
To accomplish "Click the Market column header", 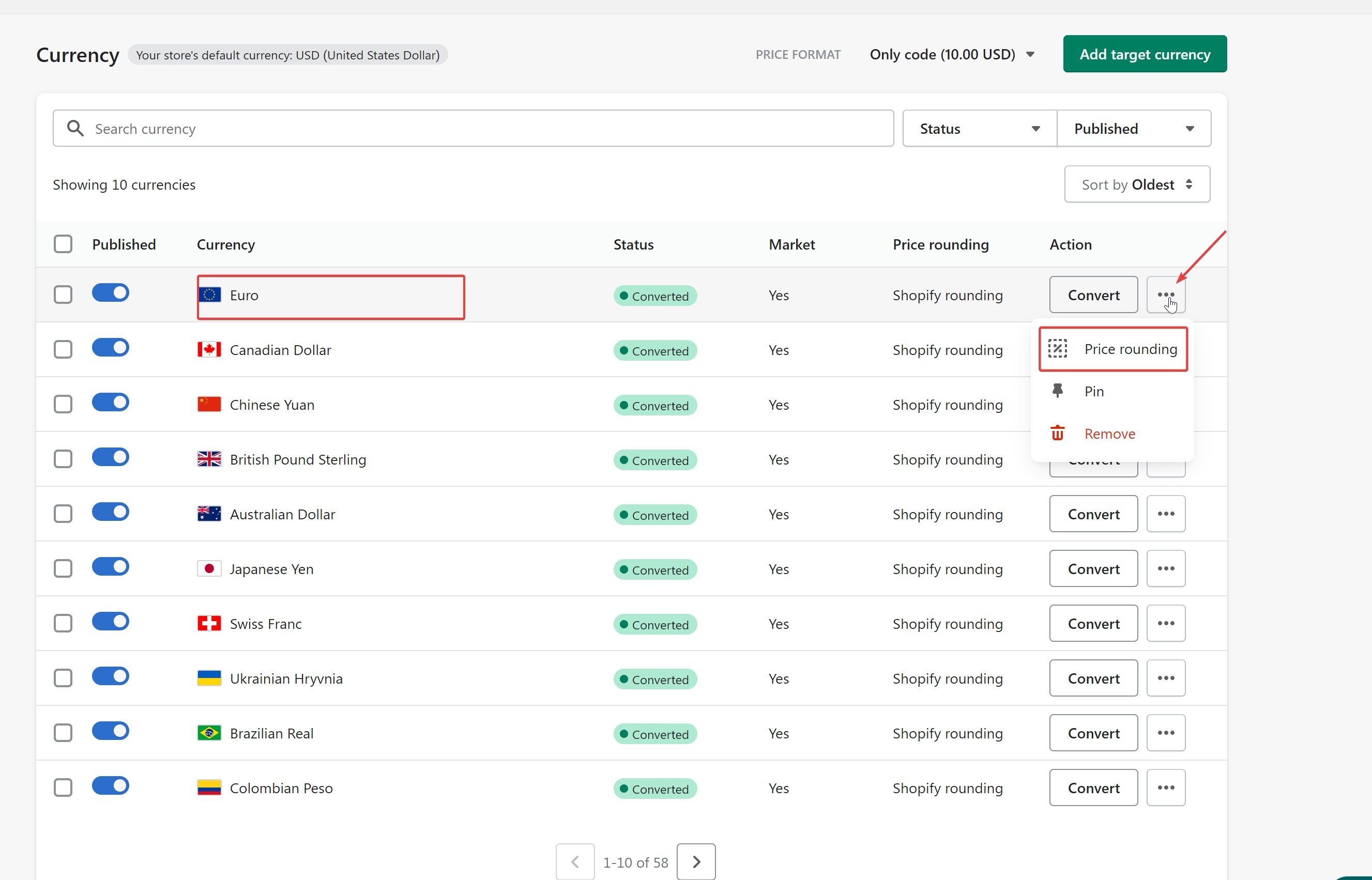I will [792, 244].
